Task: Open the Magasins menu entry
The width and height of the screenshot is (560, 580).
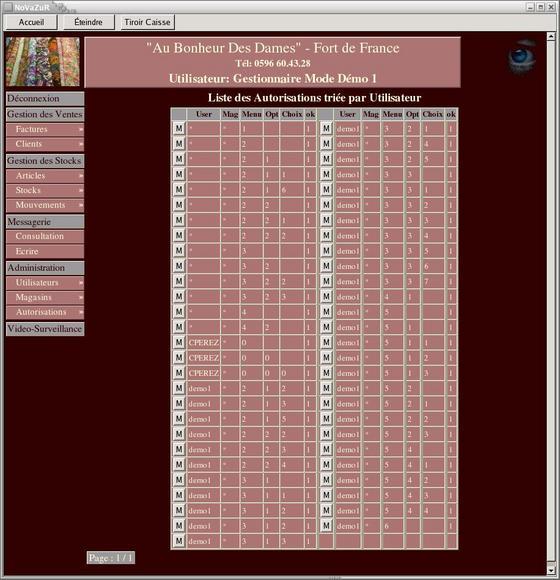Action: pyautogui.click(x=45, y=298)
